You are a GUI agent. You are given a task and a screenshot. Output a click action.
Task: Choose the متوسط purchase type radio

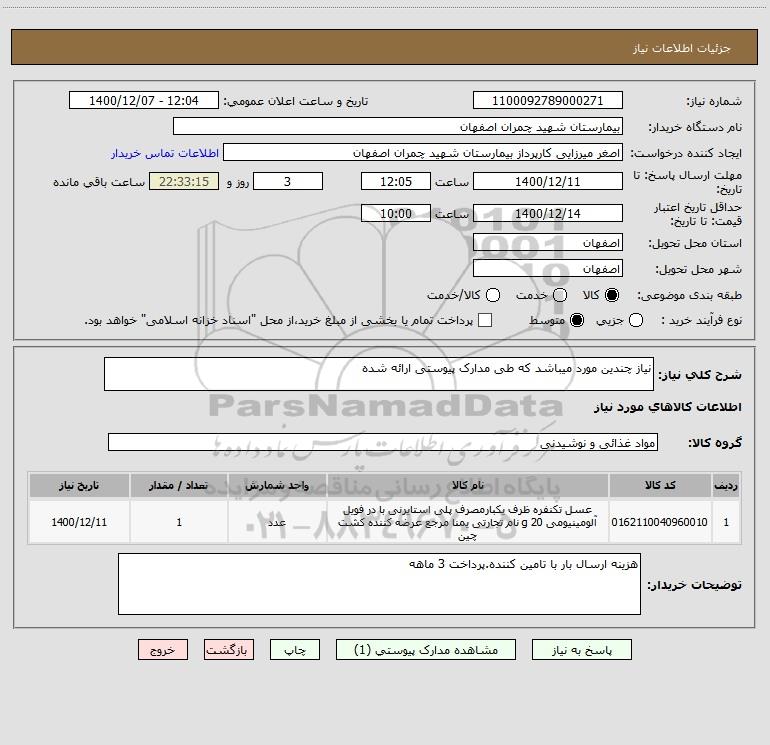[577, 320]
